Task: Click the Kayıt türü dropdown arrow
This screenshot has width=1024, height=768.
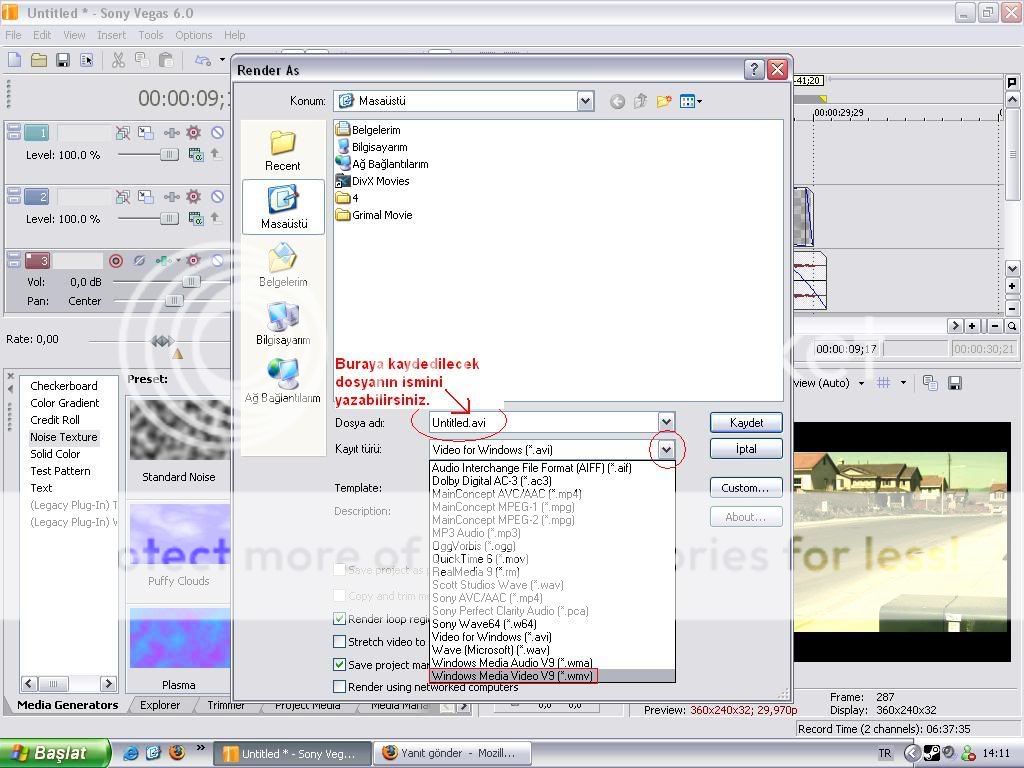Action: (666, 449)
